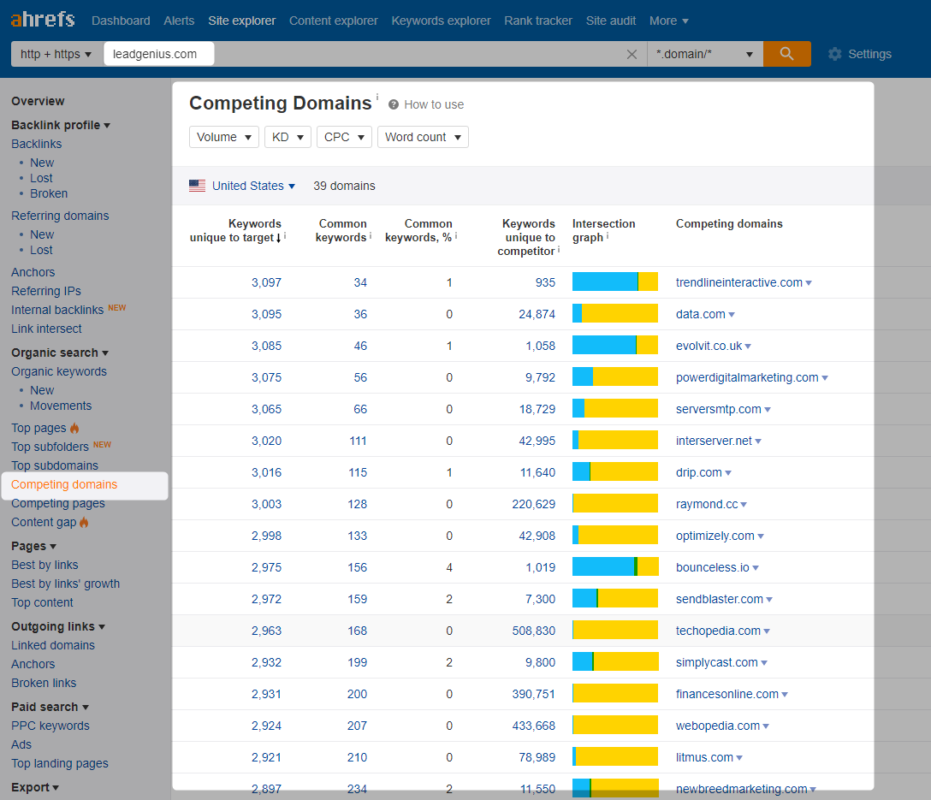Screen dimensions: 931x800
Task: Open Keywords explorer
Action: pyautogui.click(x=441, y=21)
